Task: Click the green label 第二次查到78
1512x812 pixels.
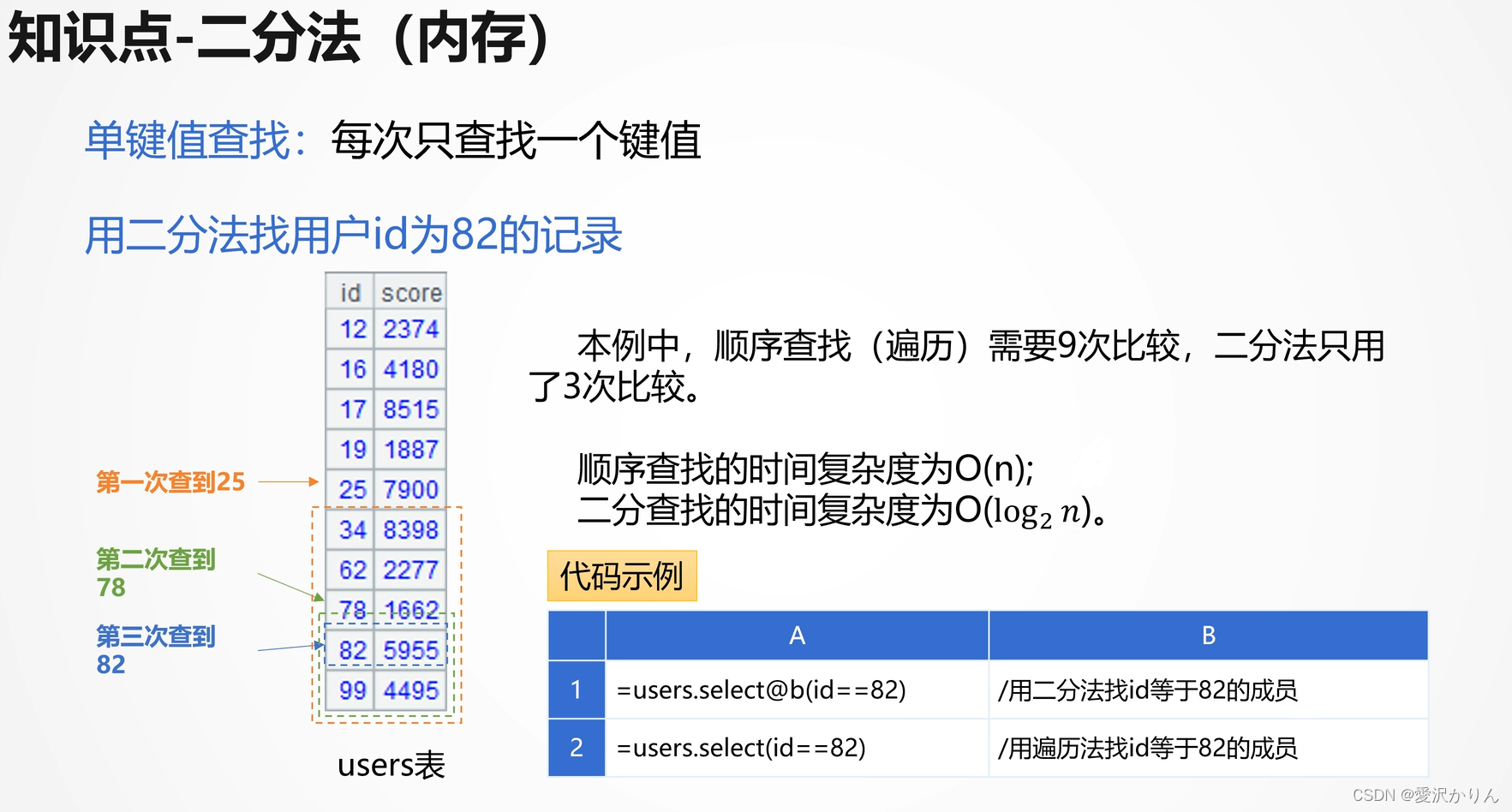Action: 154,573
